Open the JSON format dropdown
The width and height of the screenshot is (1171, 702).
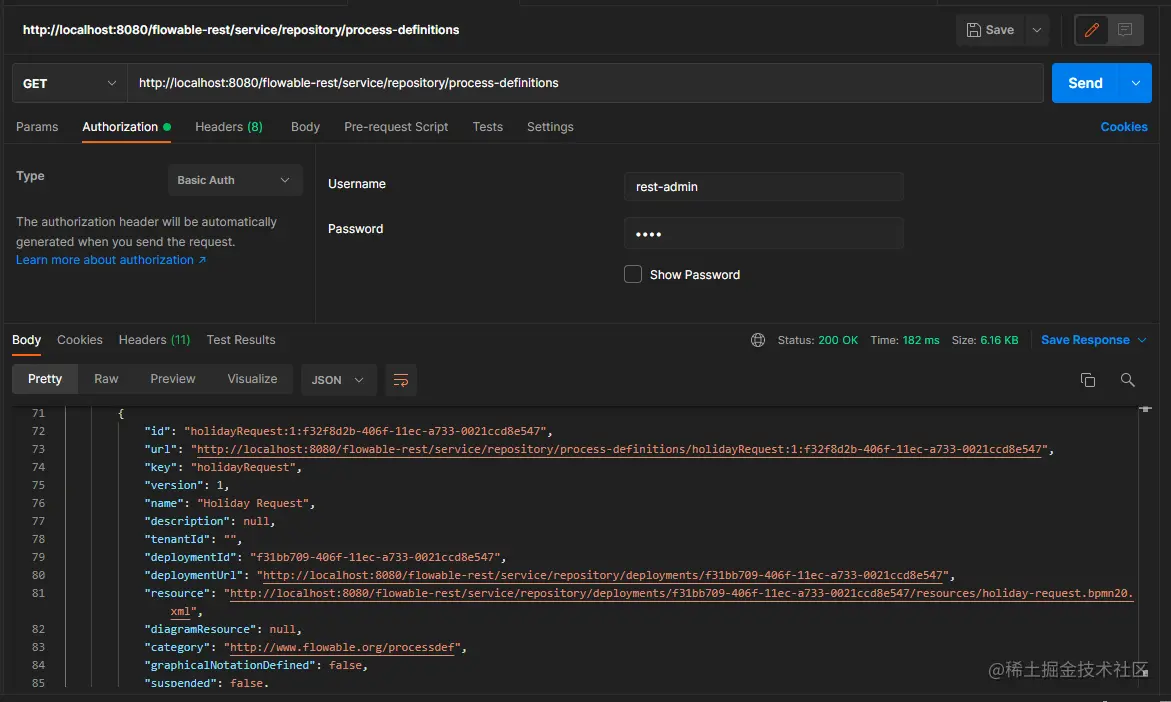(338, 379)
